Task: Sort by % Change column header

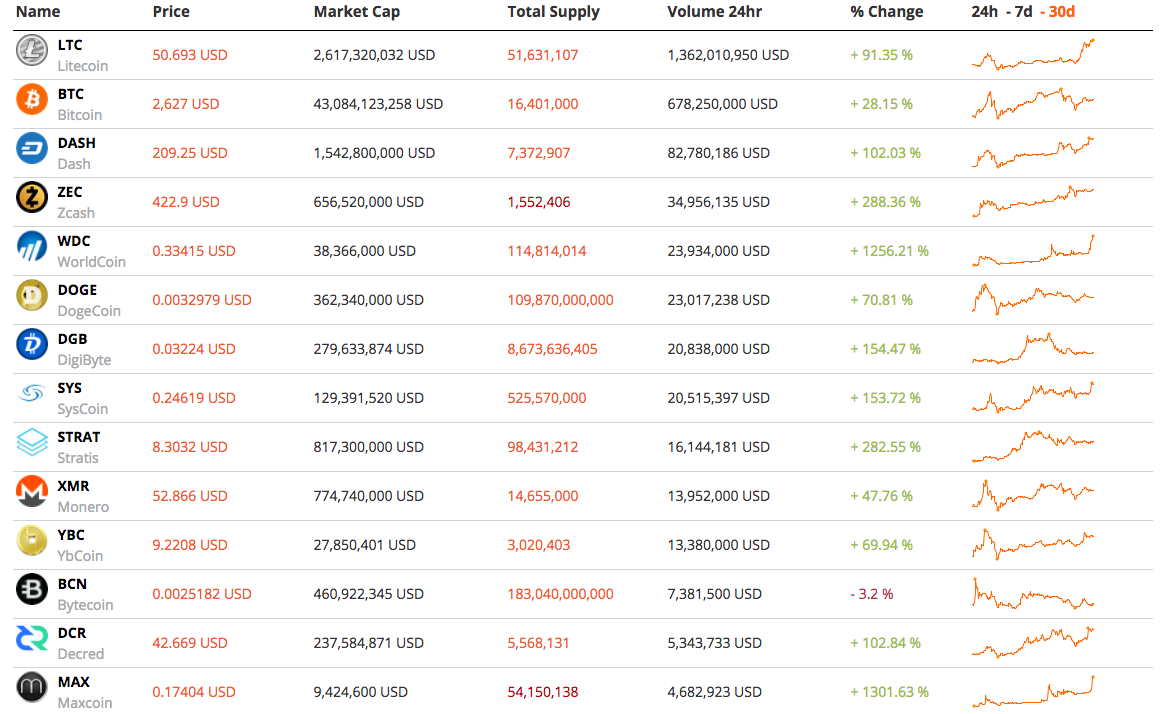Action: click(886, 12)
